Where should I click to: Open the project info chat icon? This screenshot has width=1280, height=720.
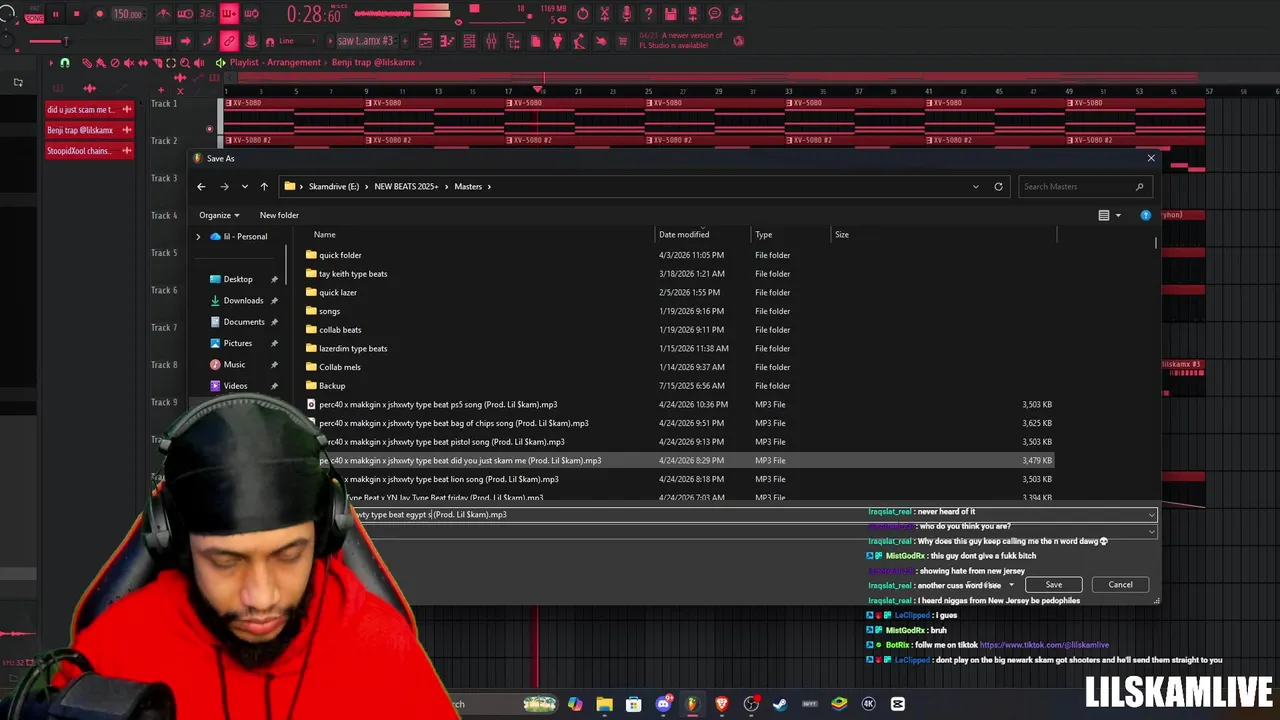click(x=715, y=14)
